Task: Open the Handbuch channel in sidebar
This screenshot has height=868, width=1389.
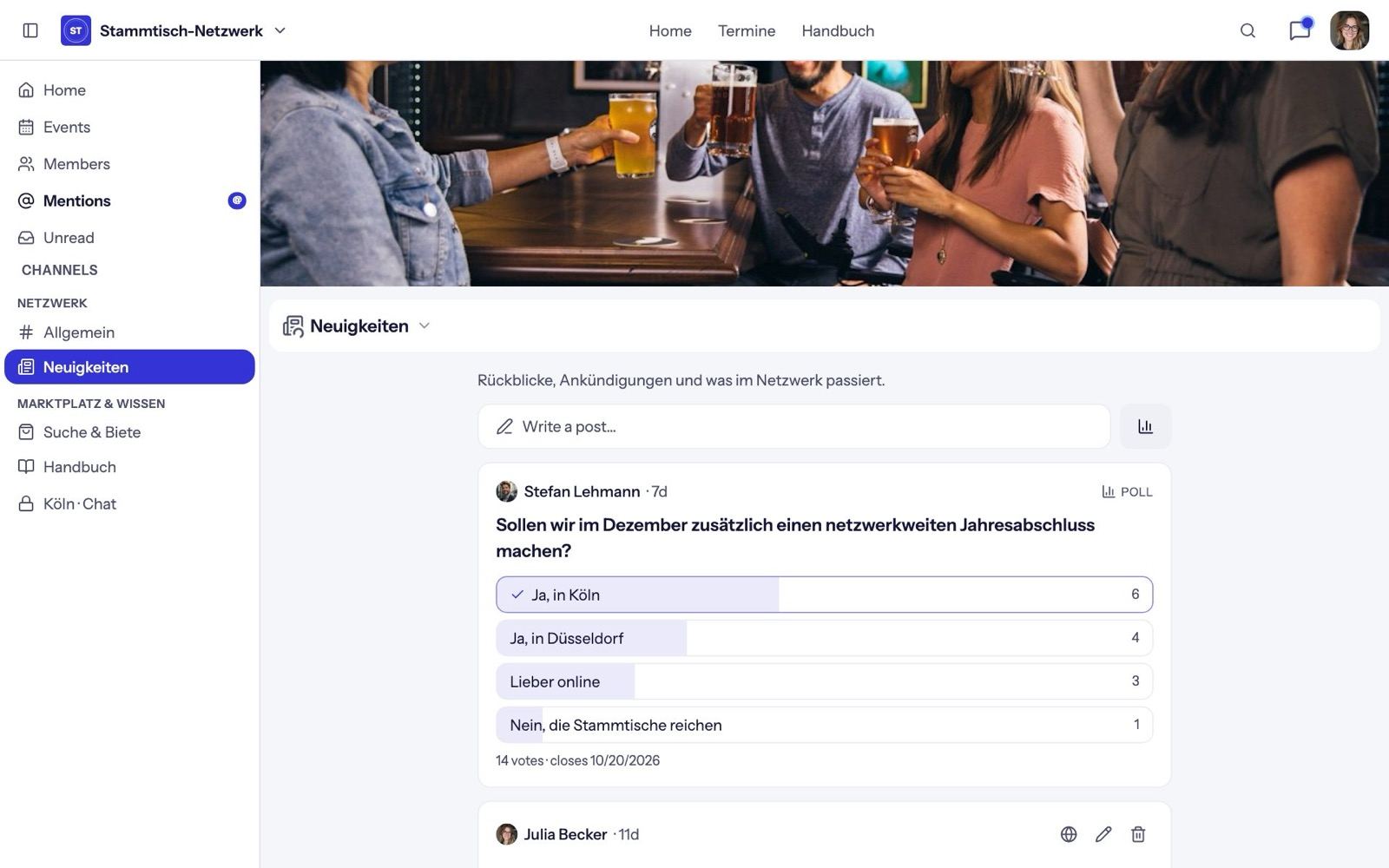Action: pos(129,467)
